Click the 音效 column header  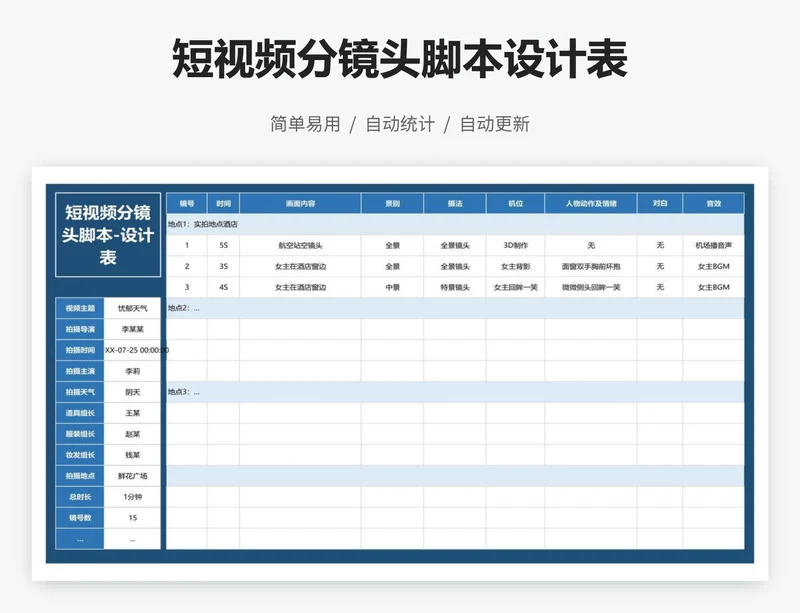[713, 203]
